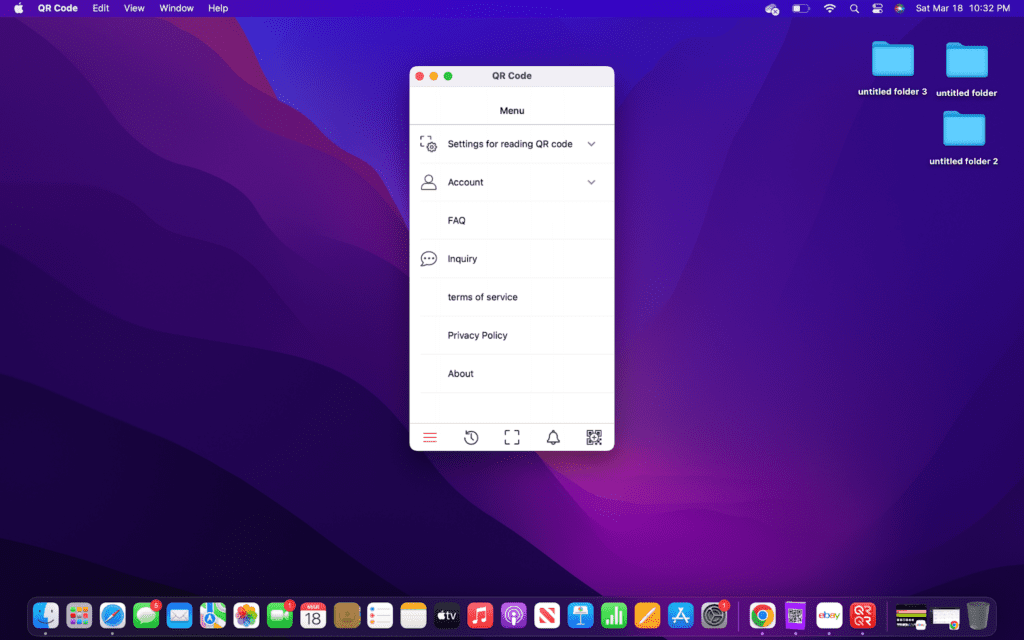Expand the Settings for reading QR code section
This screenshot has width=1024, height=640.
pyautogui.click(x=590, y=143)
